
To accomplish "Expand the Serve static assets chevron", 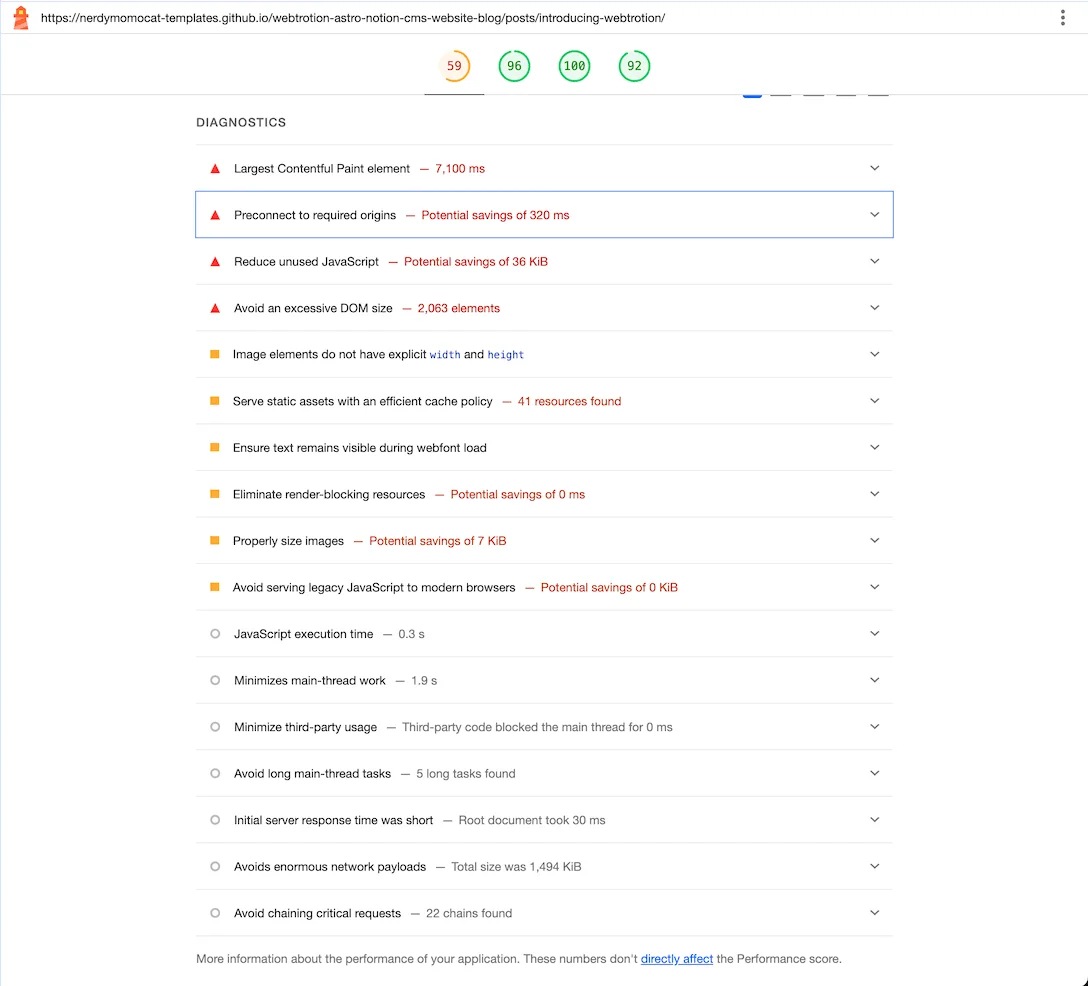I will [x=875, y=401].
